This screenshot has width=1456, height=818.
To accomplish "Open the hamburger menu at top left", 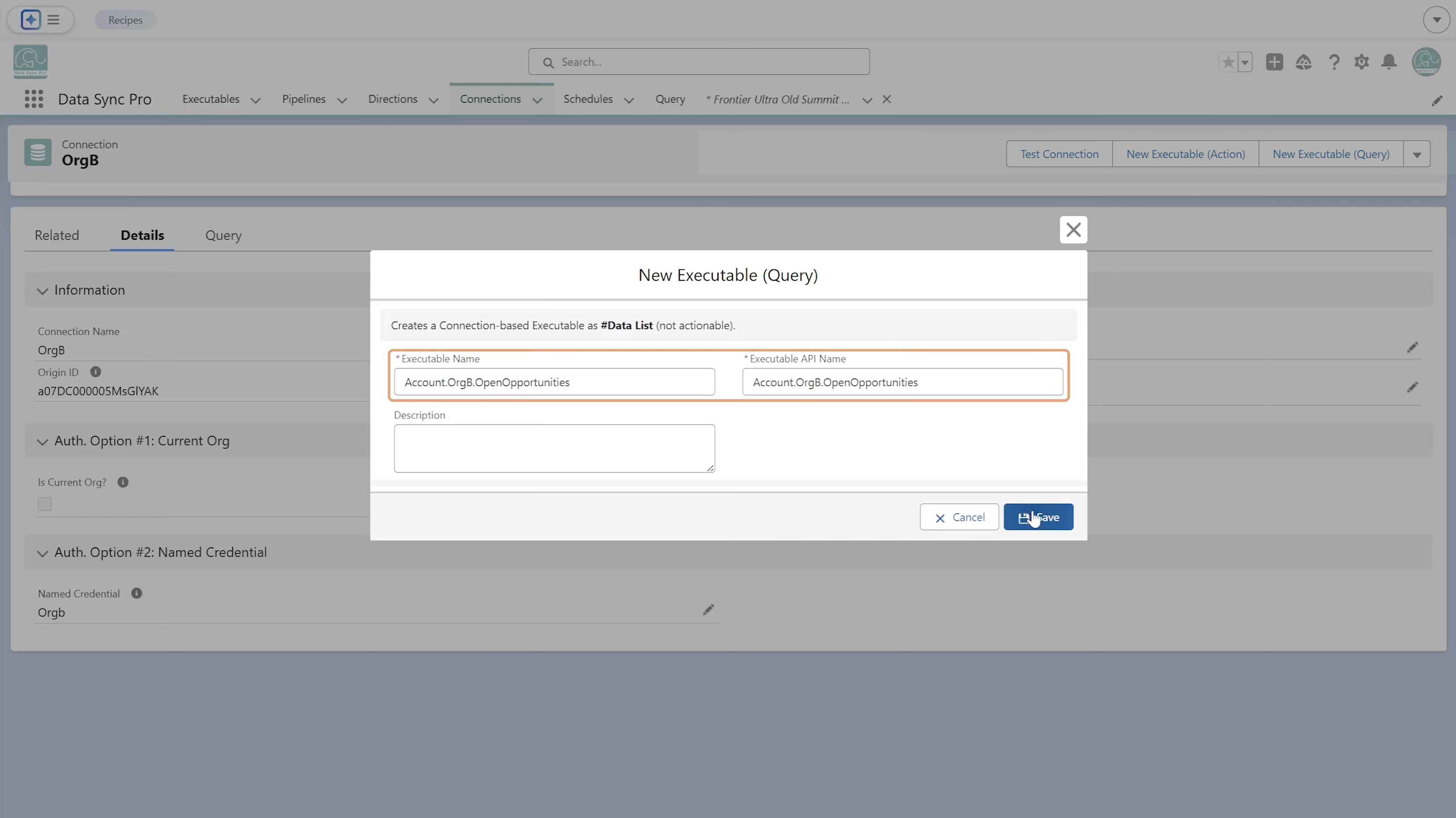I will click(x=54, y=20).
